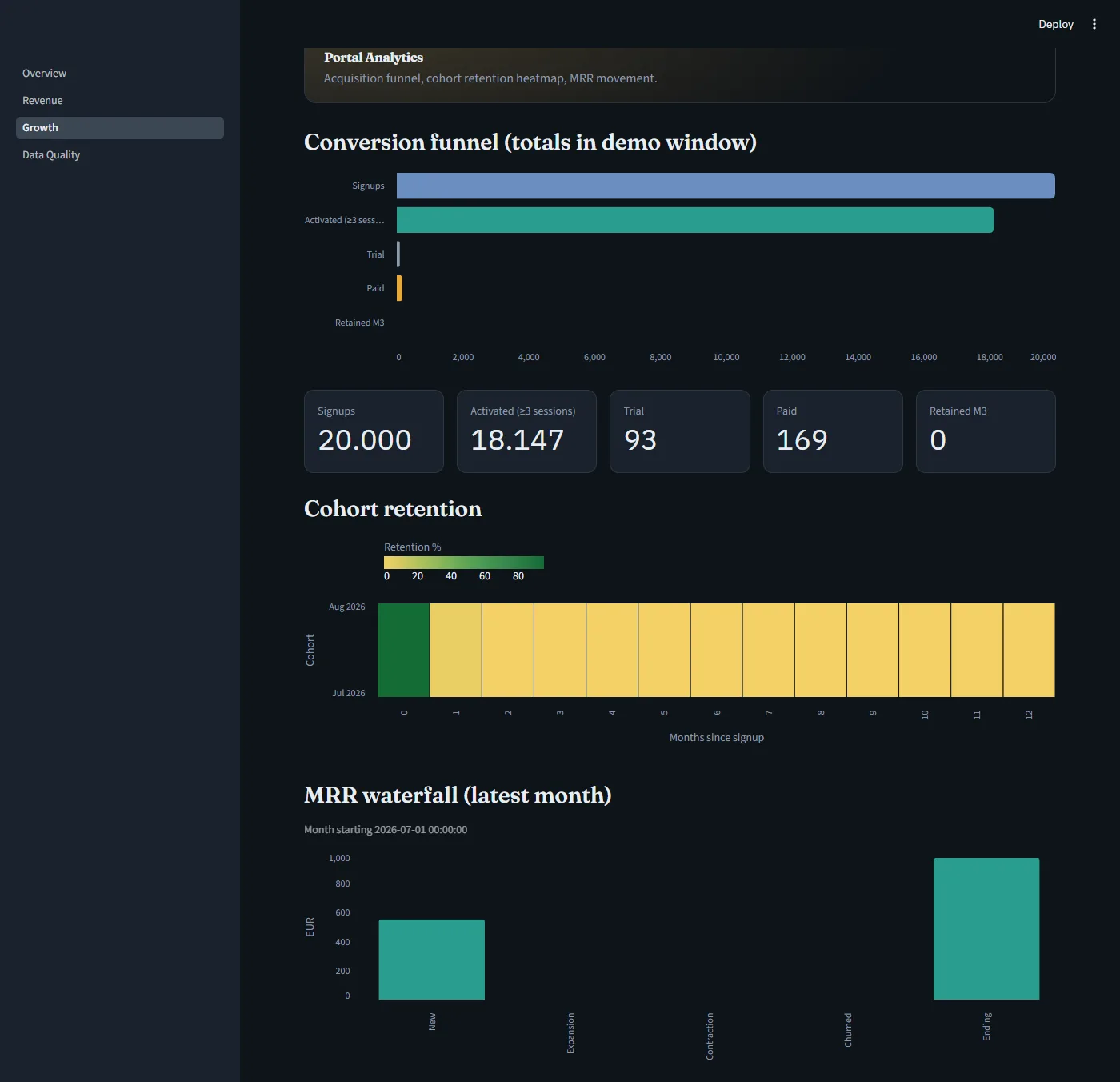Click the small gray Trial funnel bar
The height and width of the screenshot is (1082, 1120).
(398, 254)
